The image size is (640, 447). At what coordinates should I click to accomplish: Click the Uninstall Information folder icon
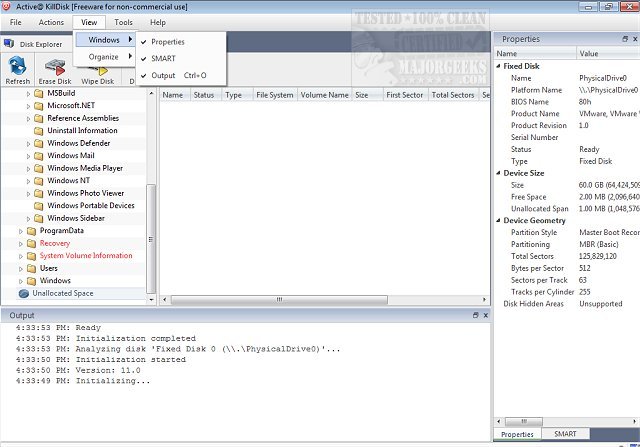tap(39, 131)
